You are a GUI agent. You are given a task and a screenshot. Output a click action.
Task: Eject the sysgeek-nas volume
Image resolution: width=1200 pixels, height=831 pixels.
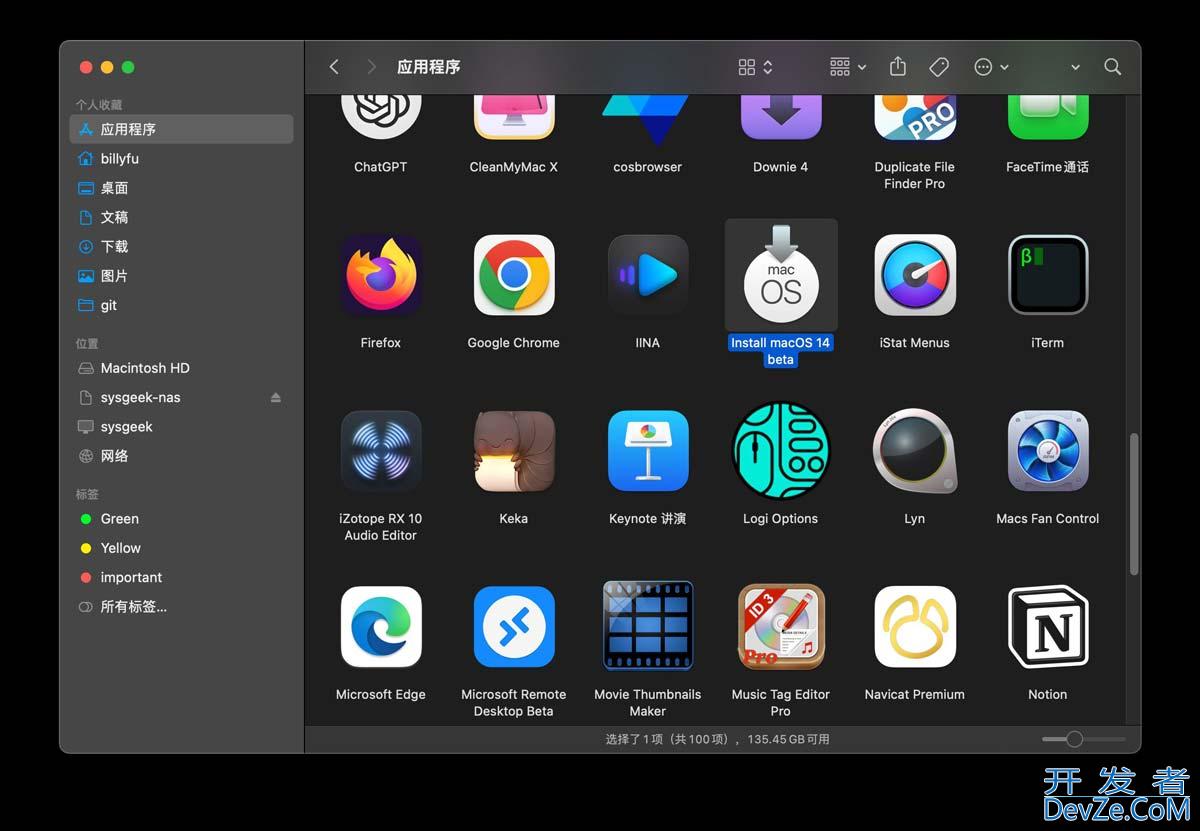(276, 397)
